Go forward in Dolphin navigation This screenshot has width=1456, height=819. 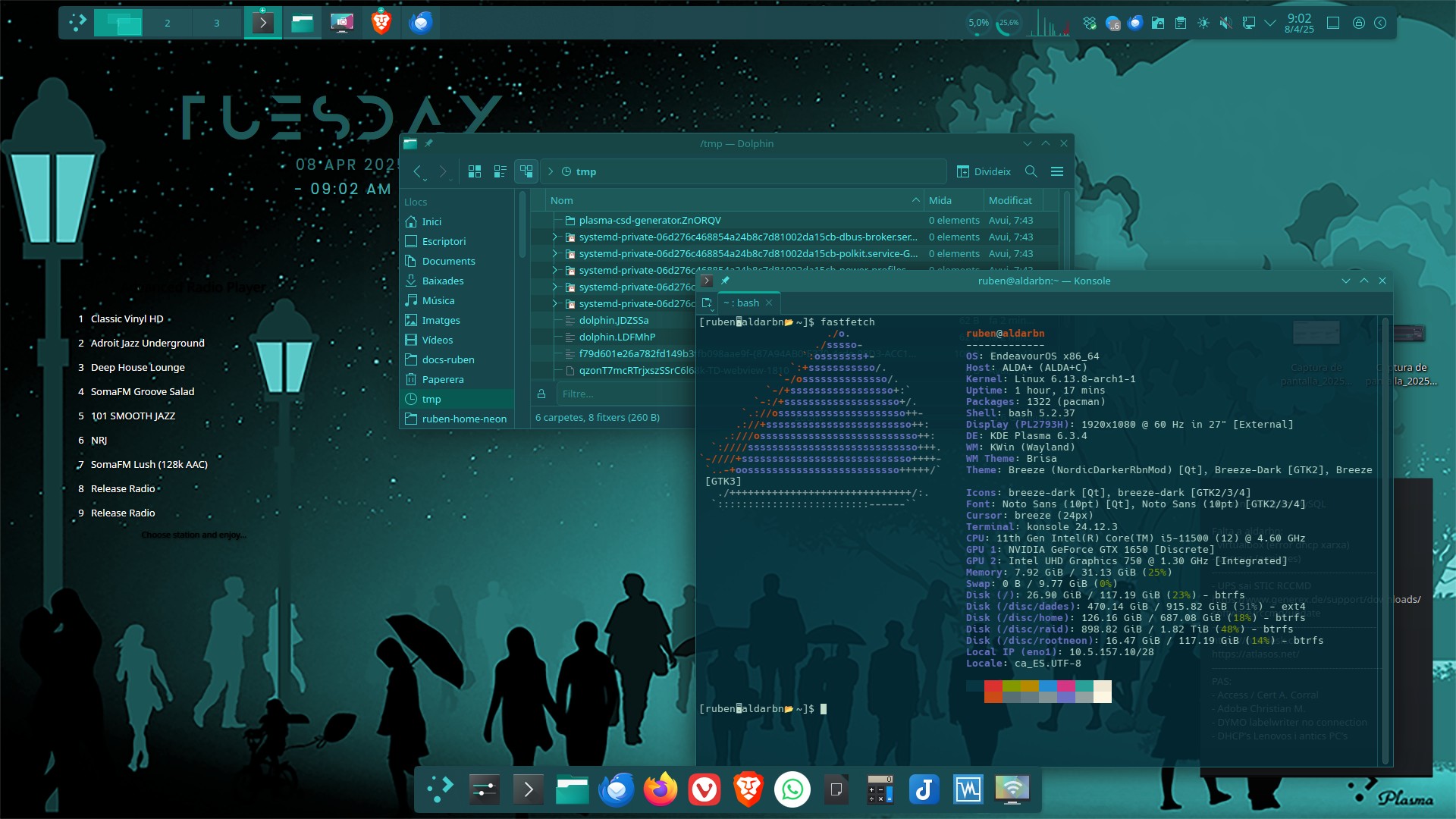point(443,171)
